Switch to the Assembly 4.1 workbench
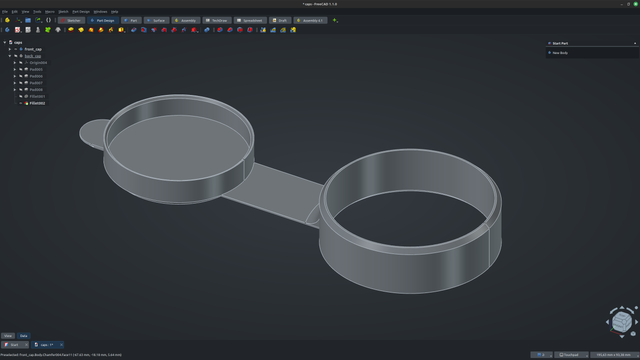640x360 pixels. 310,20
